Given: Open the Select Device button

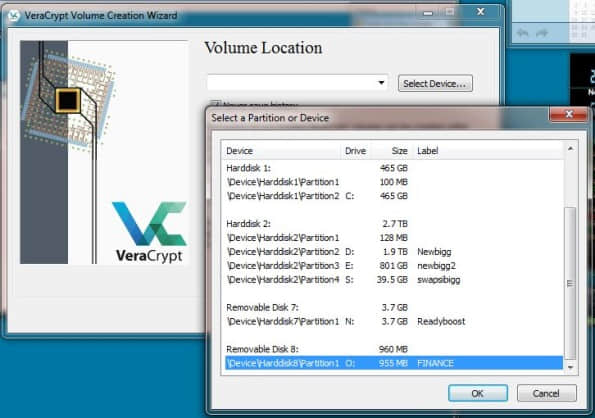Looking at the screenshot, I should (x=435, y=83).
